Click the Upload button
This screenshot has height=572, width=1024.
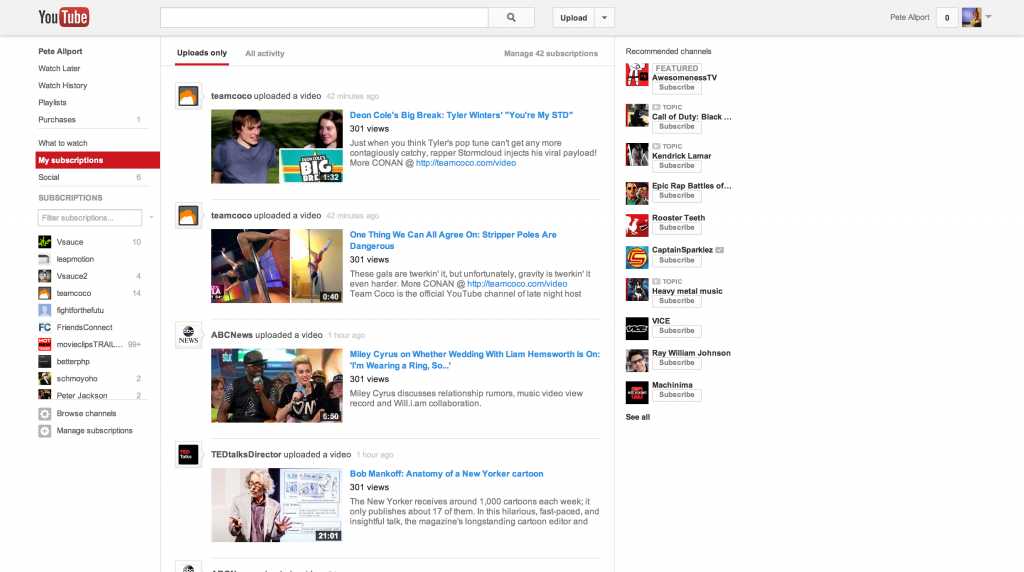(573, 18)
